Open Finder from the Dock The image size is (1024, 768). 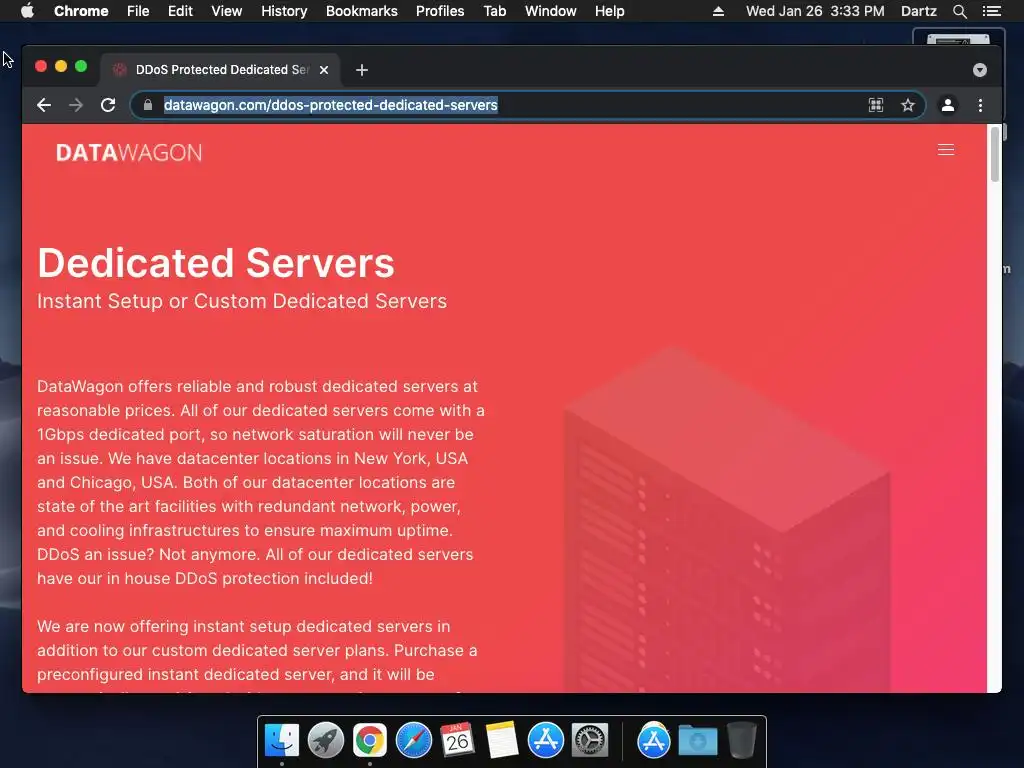[281, 741]
